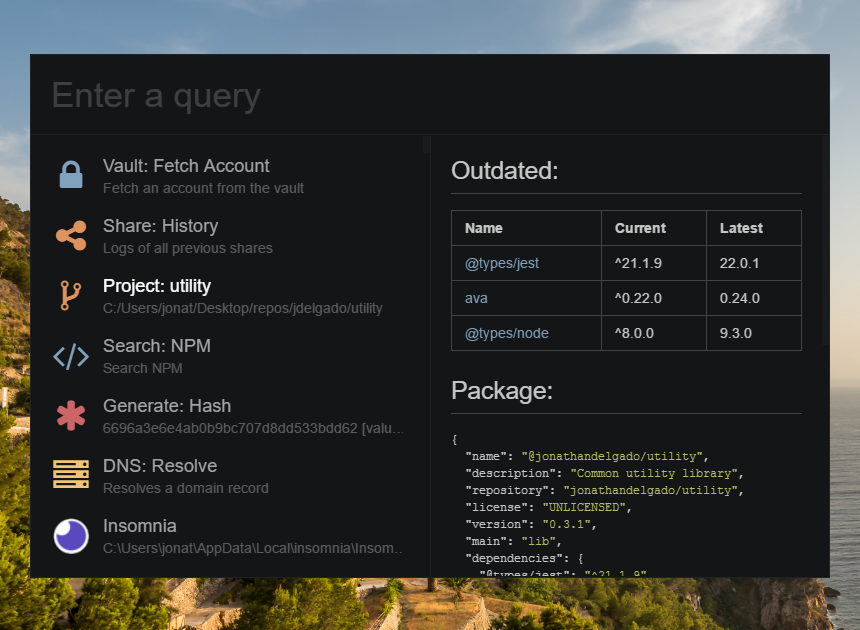Image resolution: width=860 pixels, height=630 pixels.
Task: Click the Insomnia path under AppData
Action: tap(252, 548)
